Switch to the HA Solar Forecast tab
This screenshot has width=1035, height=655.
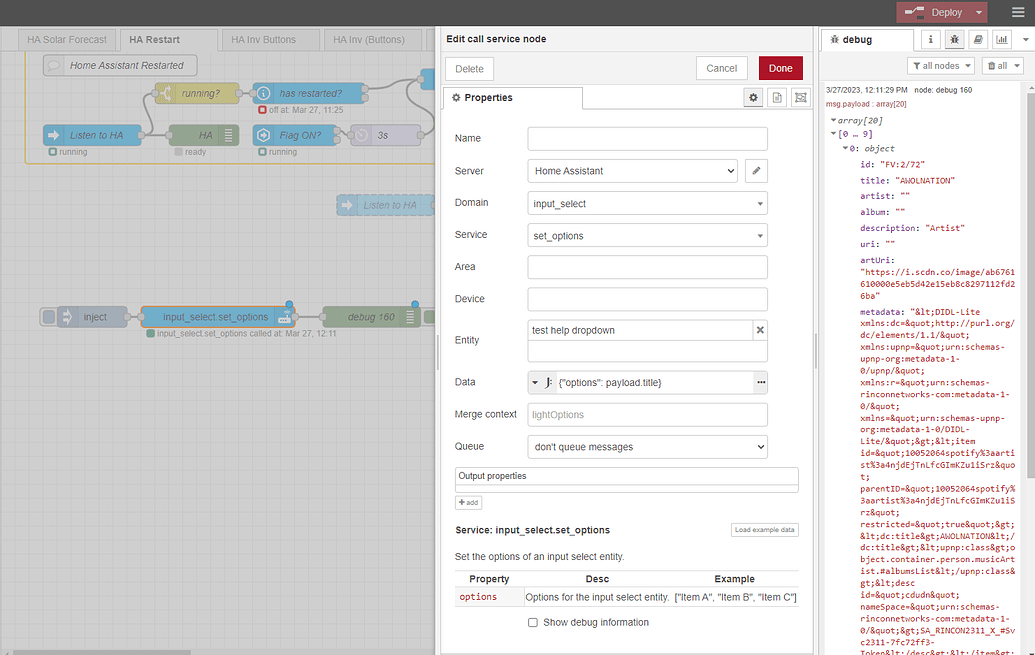67,40
